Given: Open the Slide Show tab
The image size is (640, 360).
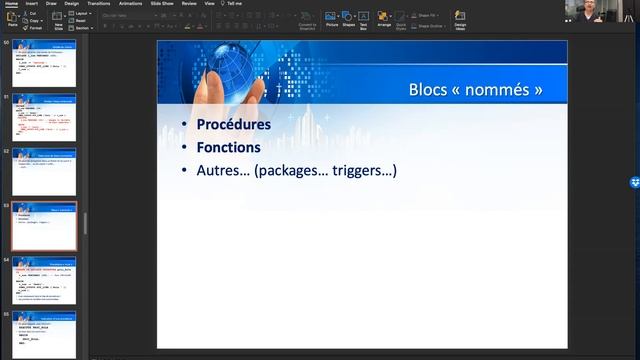Looking at the screenshot, I should tap(162, 4).
